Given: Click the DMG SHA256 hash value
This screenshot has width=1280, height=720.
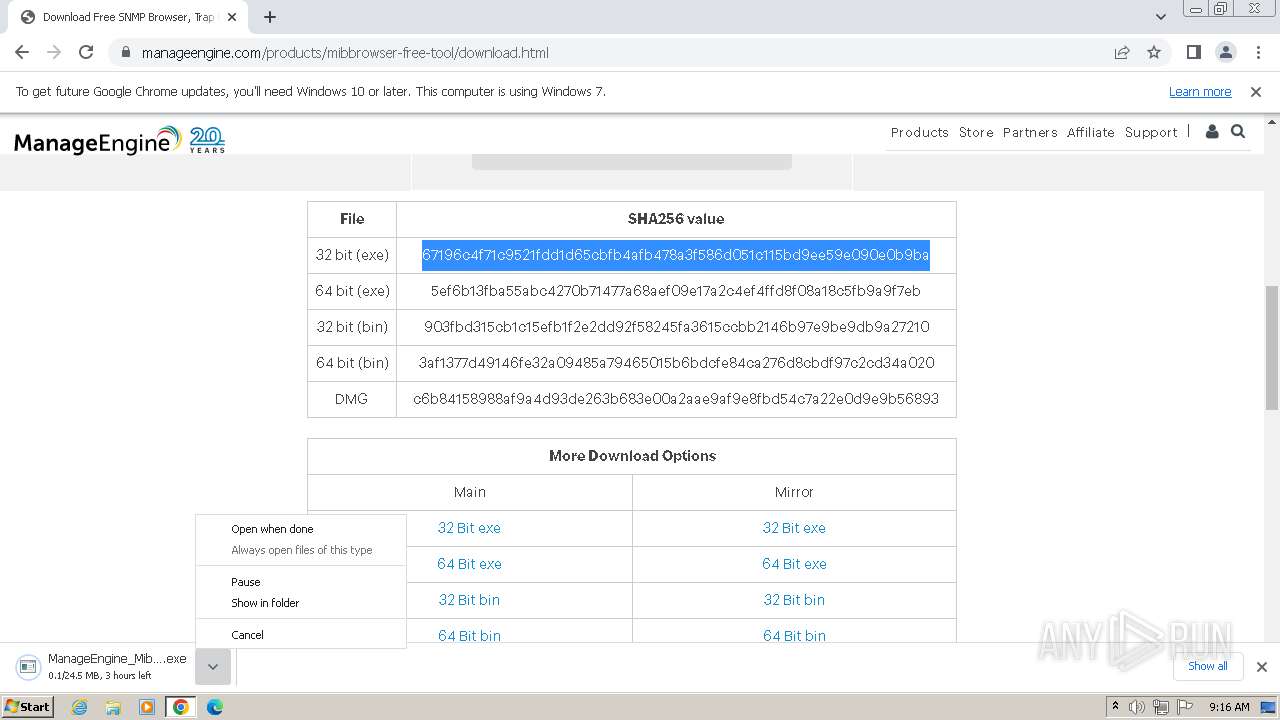Looking at the screenshot, I should pyautogui.click(x=676, y=399).
